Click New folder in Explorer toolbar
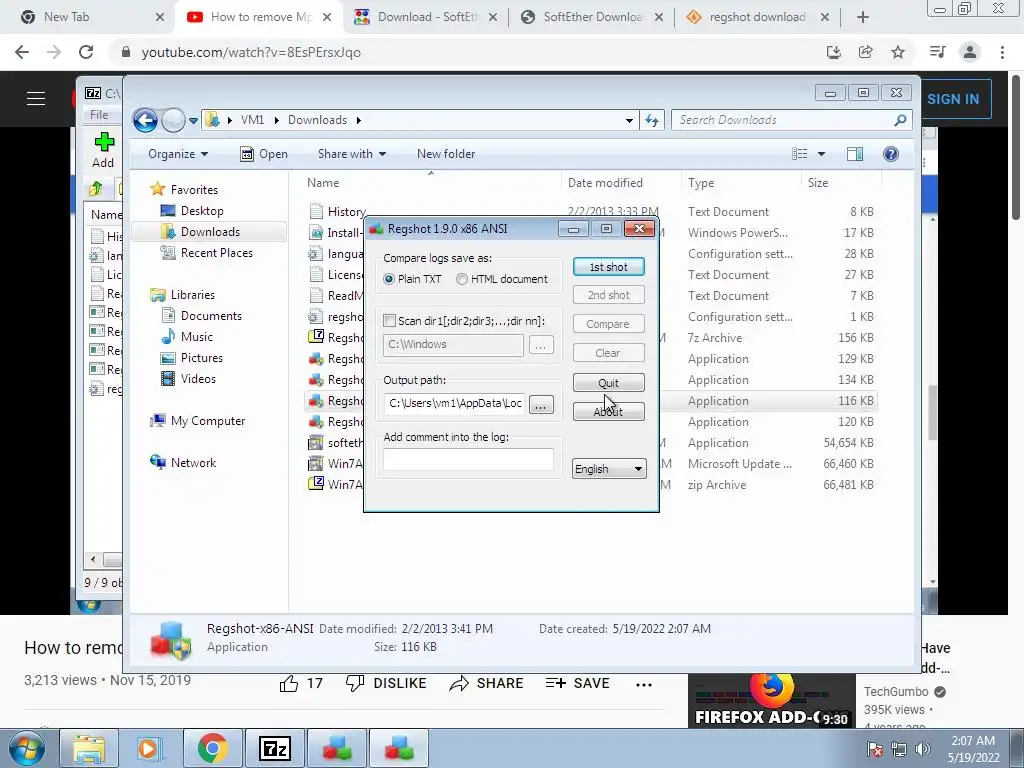This screenshot has height=768, width=1024. coord(446,154)
